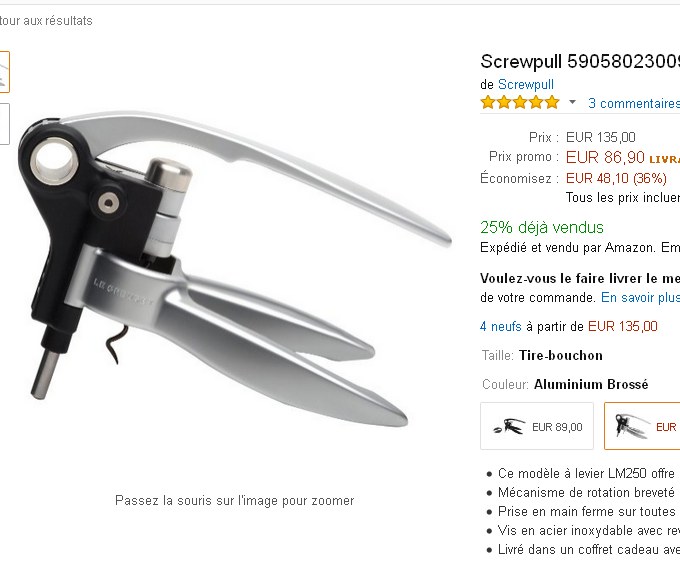Choose the EUR 89,00 color variant swatch
This screenshot has width=680, height=562.
tap(537, 426)
